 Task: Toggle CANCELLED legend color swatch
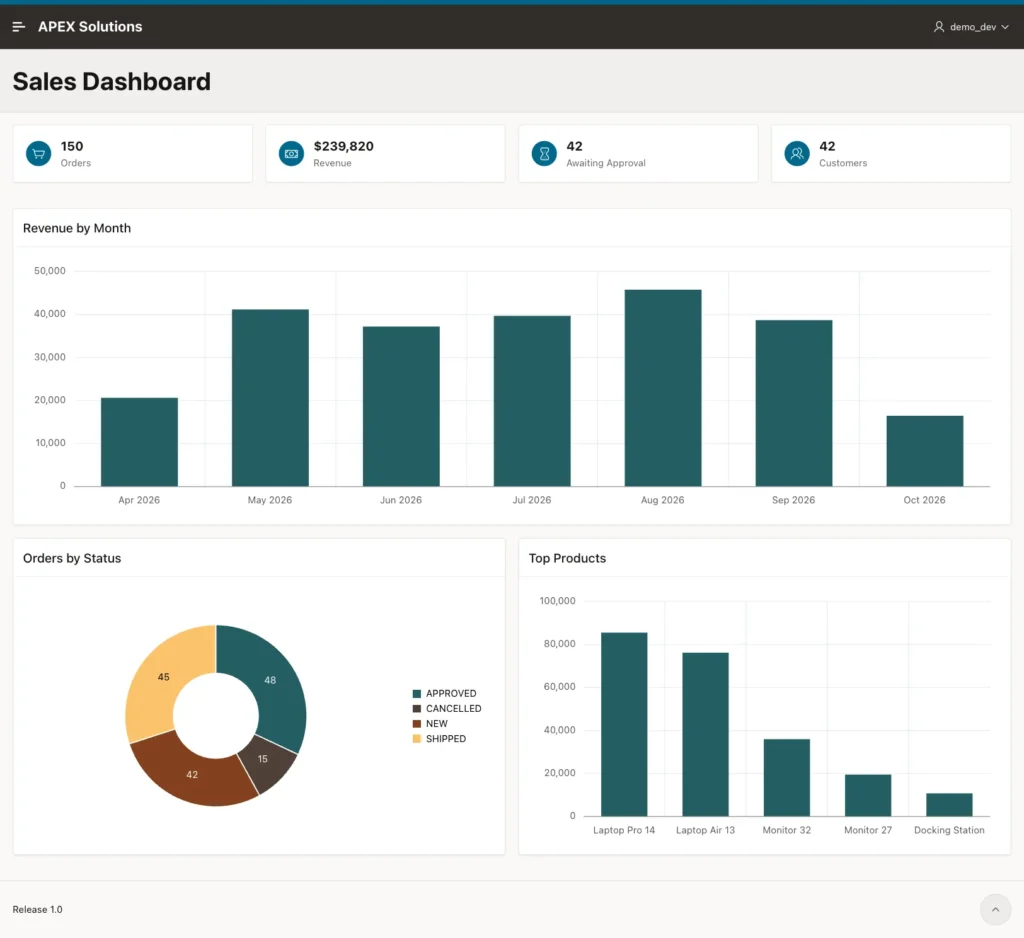pyautogui.click(x=417, y=709)
